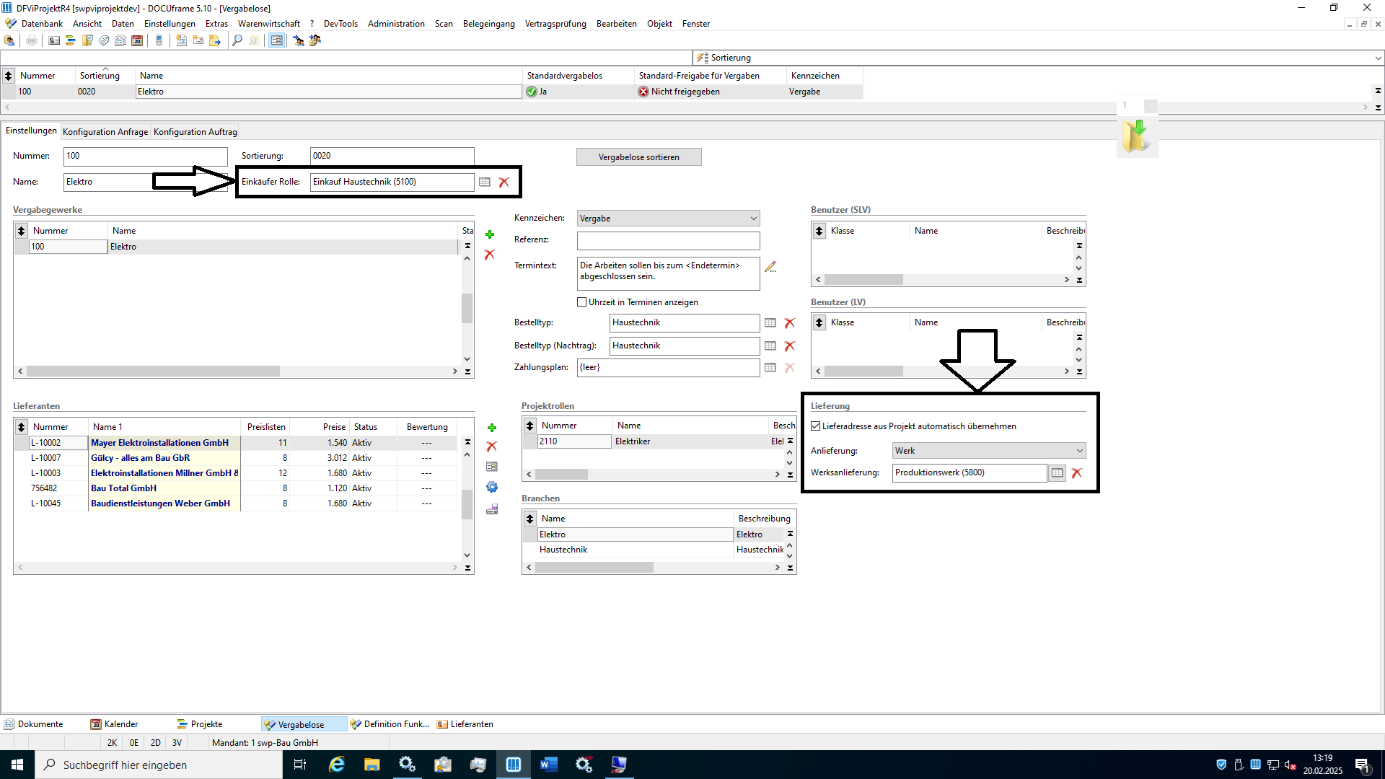1385x779 pixels.
Task: Click the calendar icon in the toolbar
Action: click(x=137, y=41)
